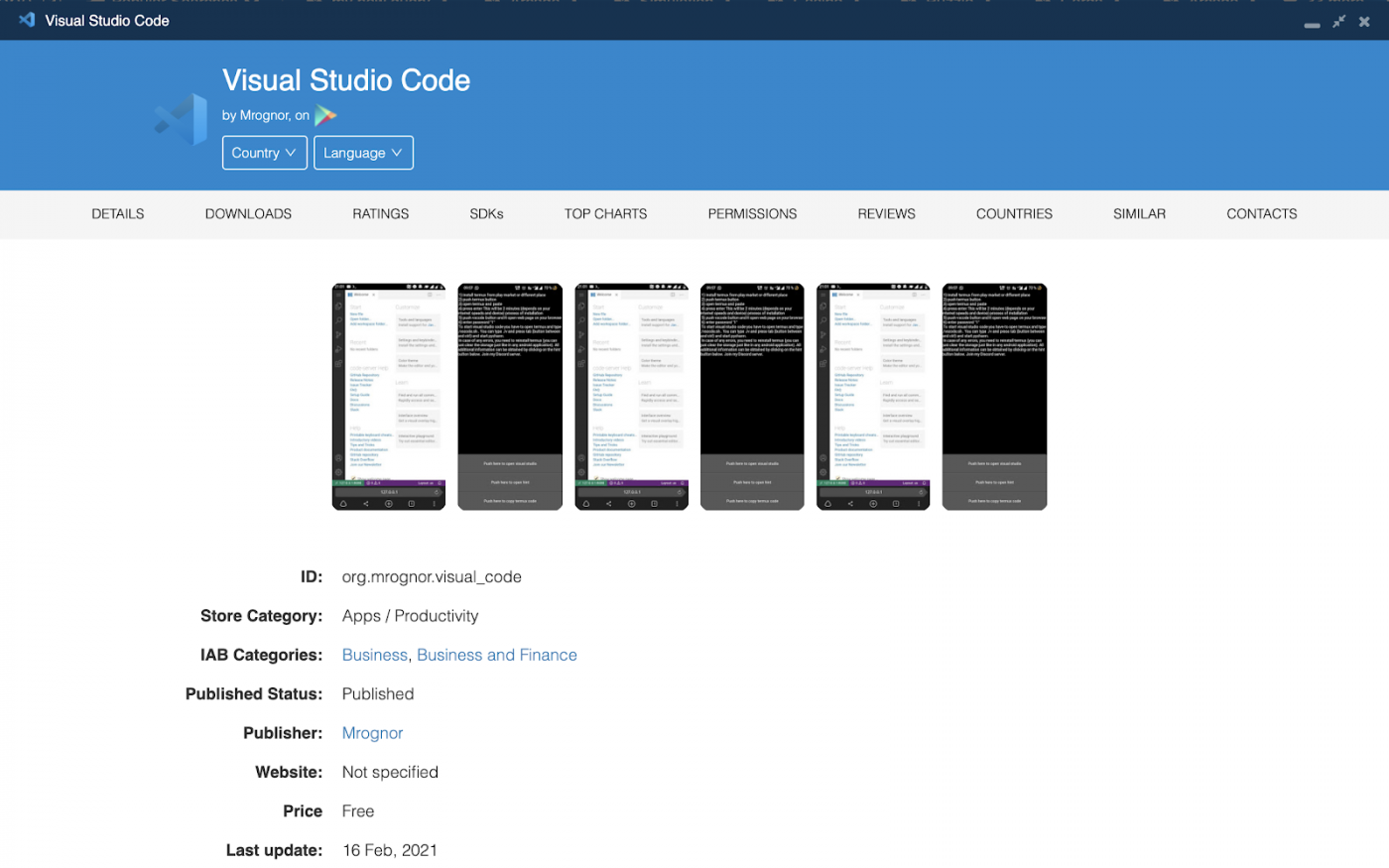Open the REVIEWS tab
Image resolution: width=1389 pixels, height=868 pixels.
point(886,213)
